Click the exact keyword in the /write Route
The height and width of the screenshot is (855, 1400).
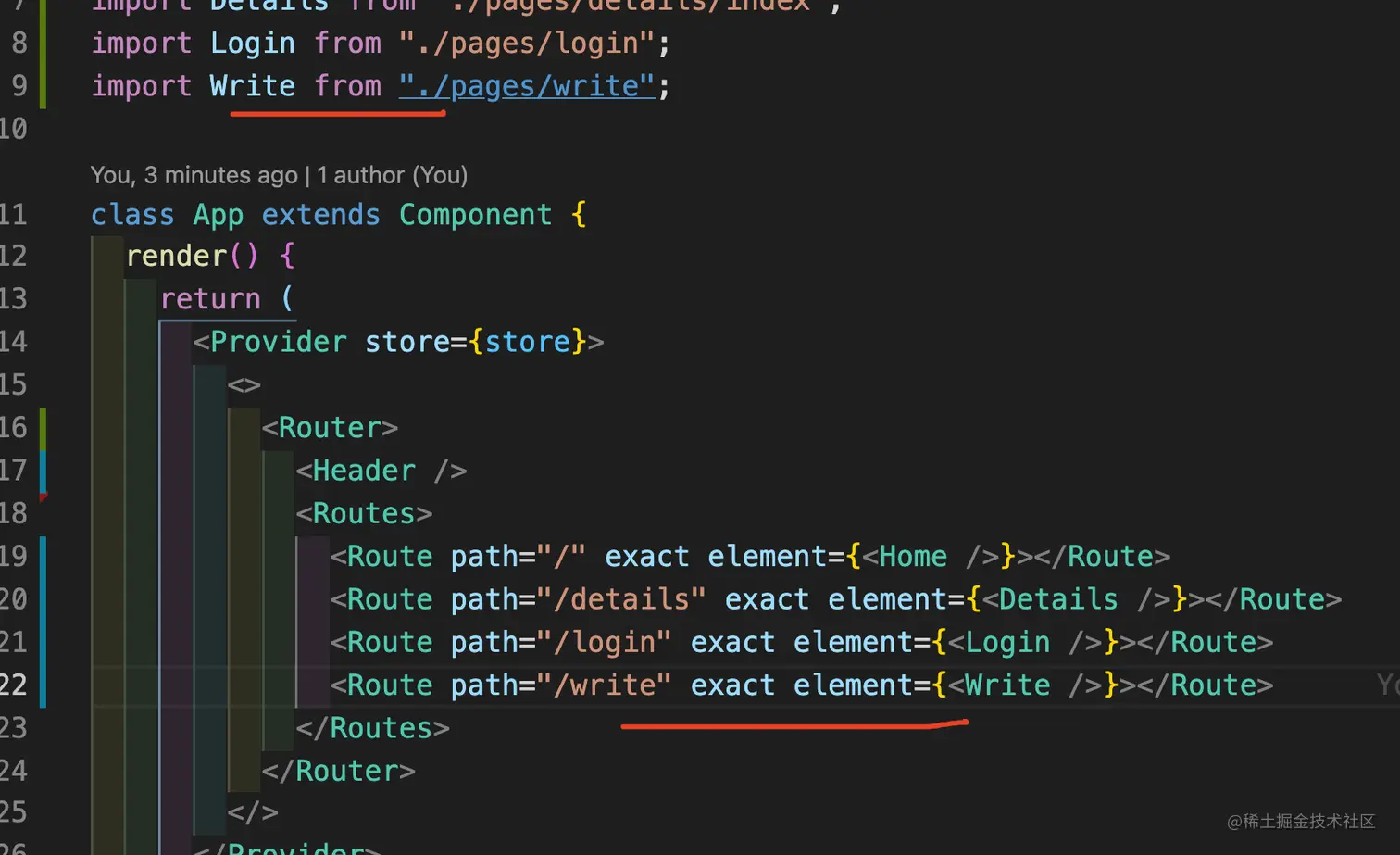pyautogui.click(x=732, y=685)
